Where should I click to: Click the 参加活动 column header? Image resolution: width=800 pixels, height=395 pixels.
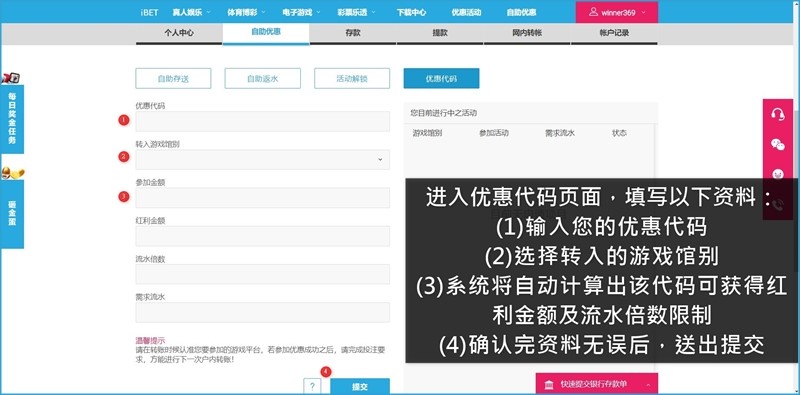coord(494,133)
